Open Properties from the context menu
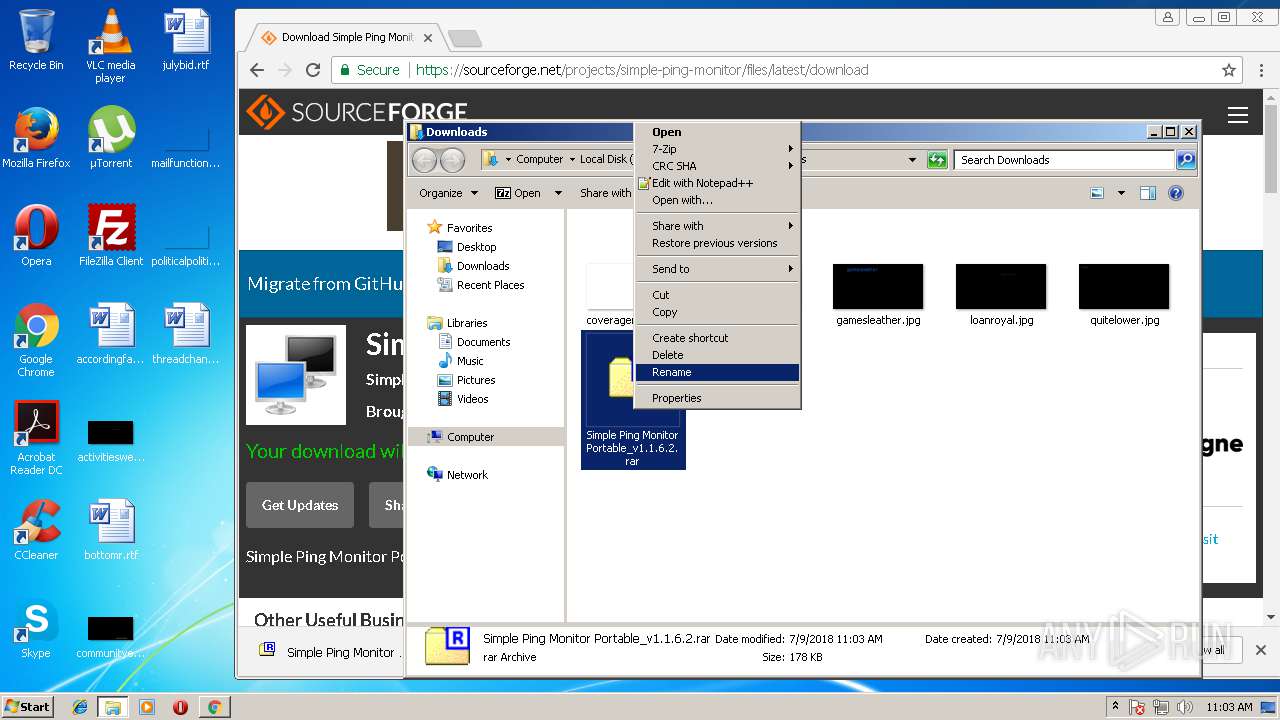The height and width of the screenshot is (720, 1280). pos(718,398)
